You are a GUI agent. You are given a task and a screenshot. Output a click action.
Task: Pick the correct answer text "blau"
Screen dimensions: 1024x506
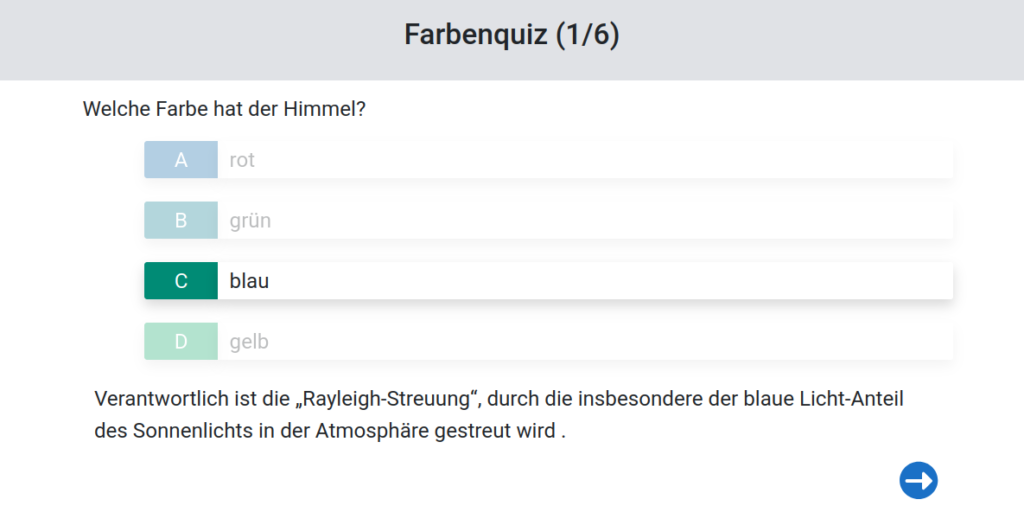(249, 281)
